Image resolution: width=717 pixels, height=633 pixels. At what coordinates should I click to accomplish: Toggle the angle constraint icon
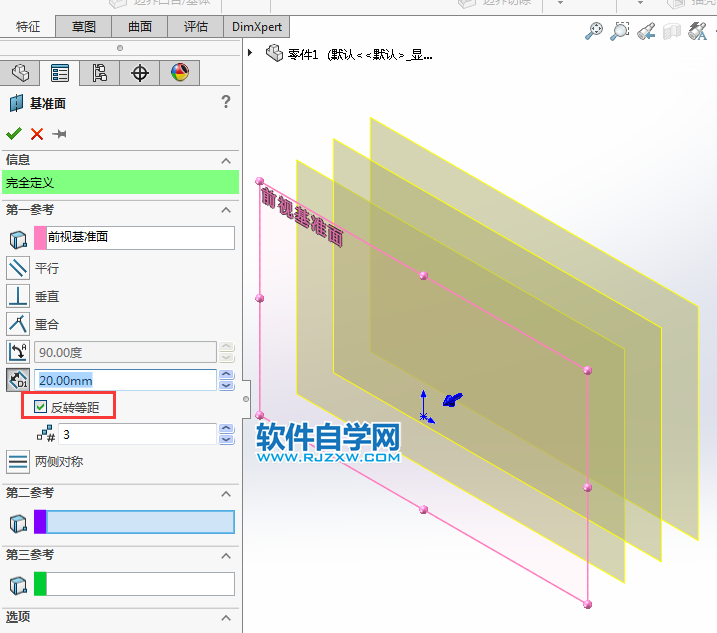[x=18, y=352]
